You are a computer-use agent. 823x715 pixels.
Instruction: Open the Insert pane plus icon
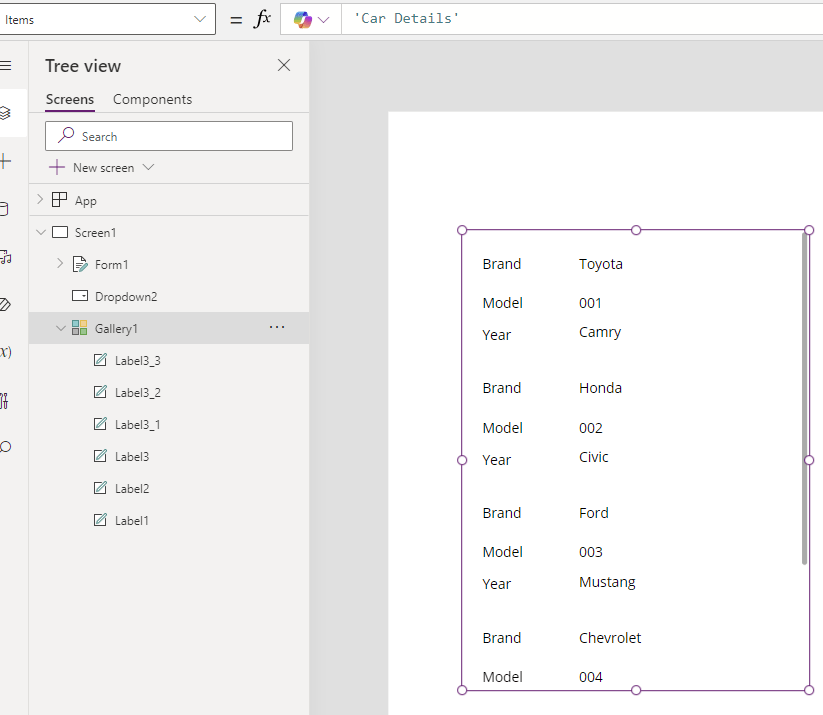tap(5, 161)
